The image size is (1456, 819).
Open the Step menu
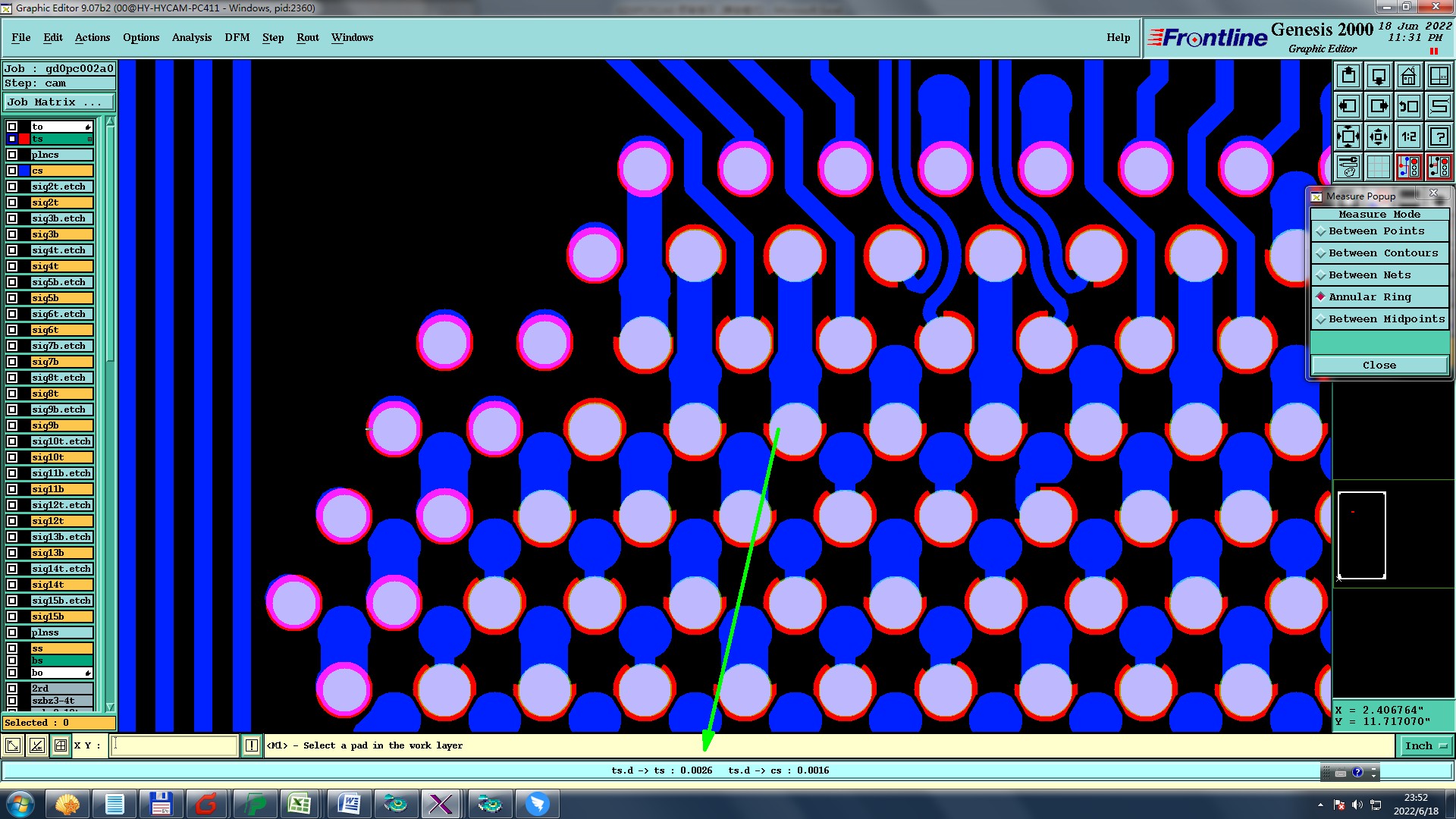pyautogui.click(x=273, y=37)
